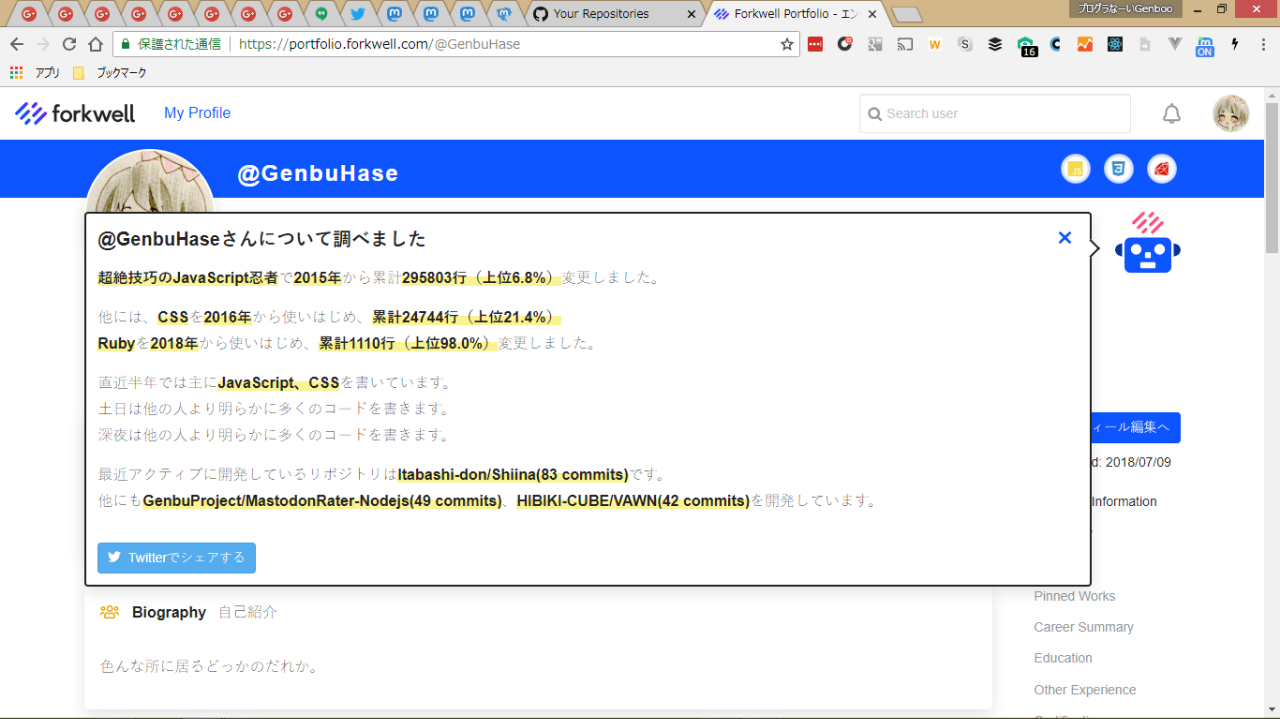The height and width of the screenshot is (719, 1280).
Task: Click the CSS3 skill badge icon
Action: tap(1118, 169)
